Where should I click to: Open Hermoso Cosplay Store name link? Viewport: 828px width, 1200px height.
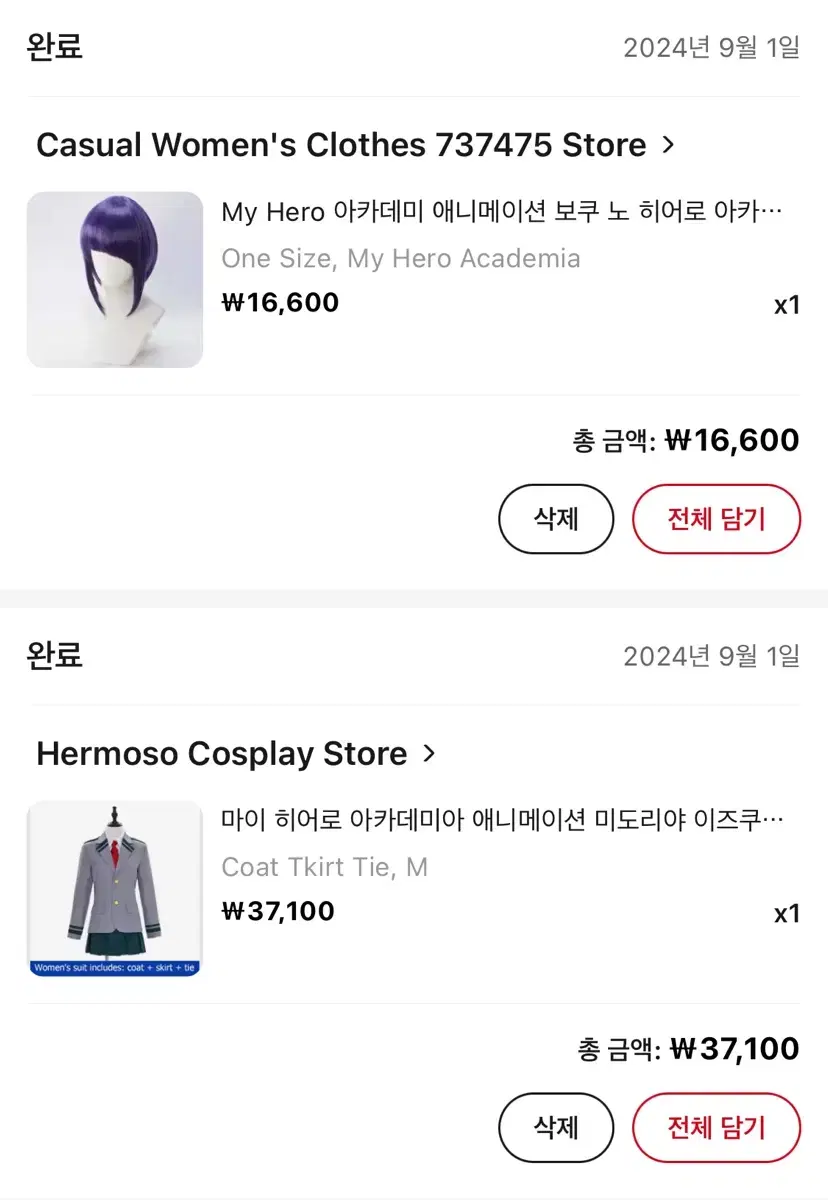click(222, 753)
